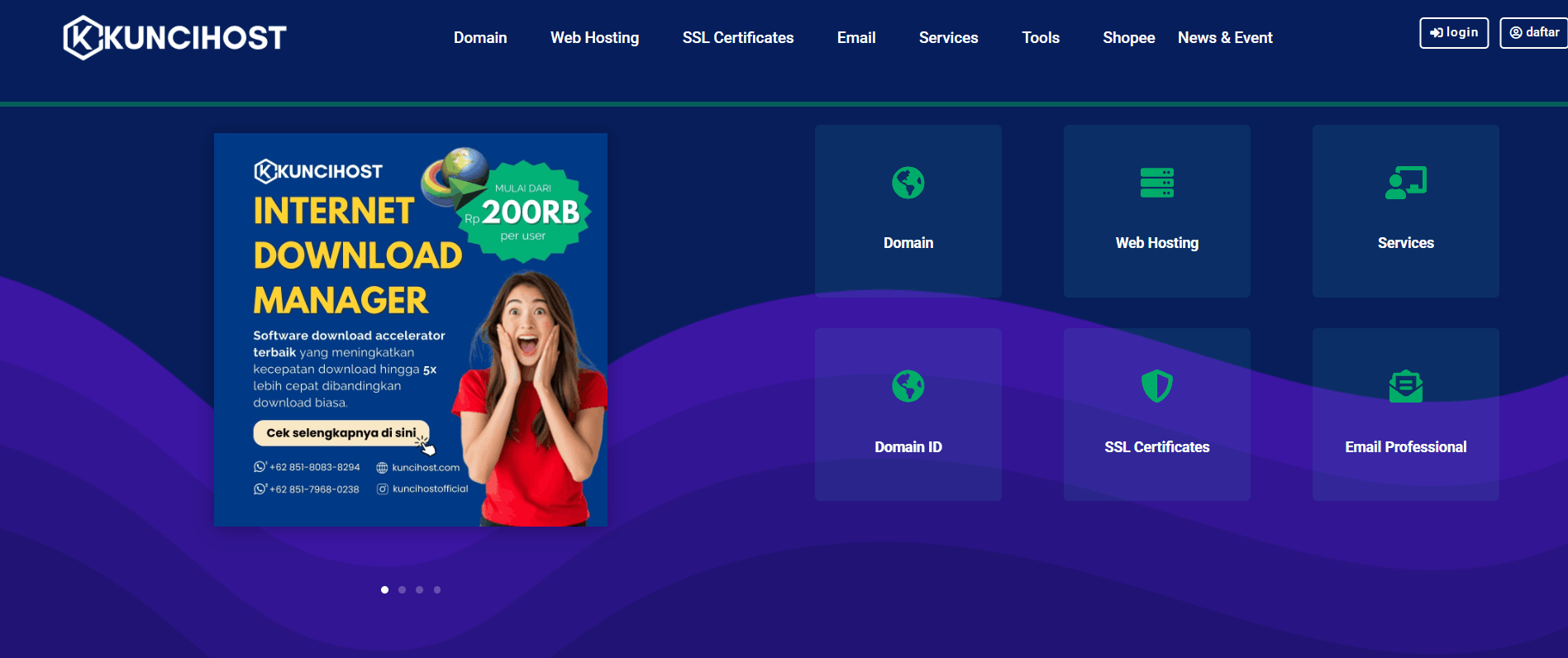The height and width of the screenshot is (658, 1568).
Task: Expand the Tools menu in navbar
Action: tap(1040, 38)
